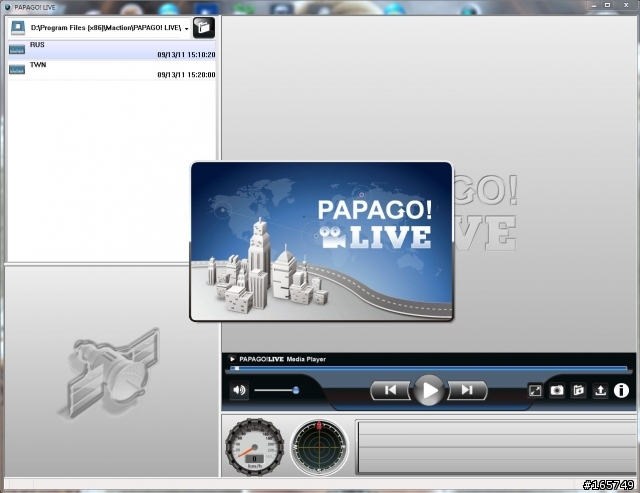Click the video clip folder icon
This screenshot has width=640, height=493.
[578, 391]
